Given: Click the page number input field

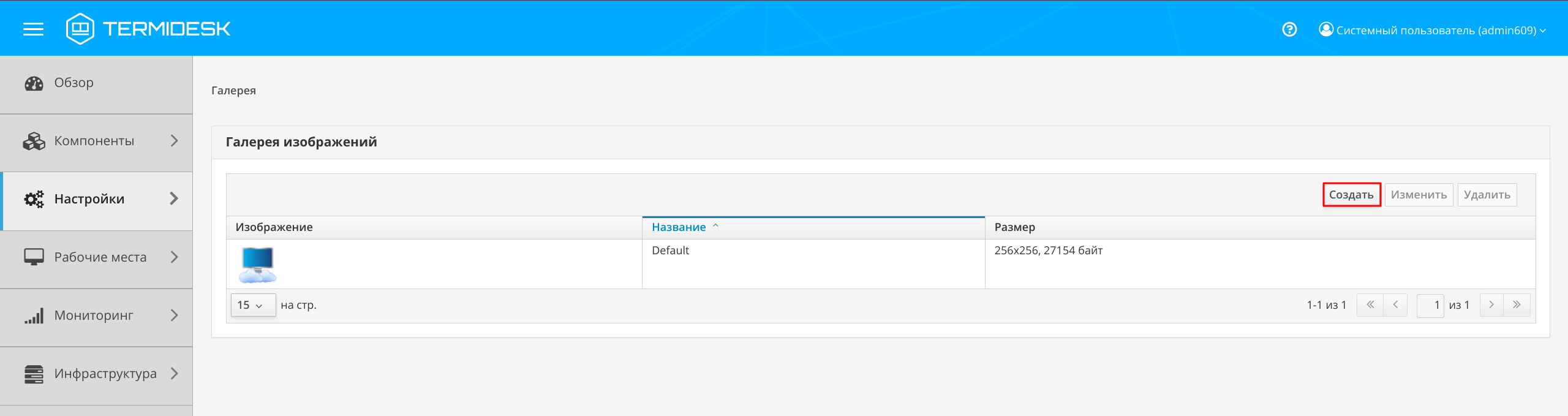Looking at the screenshot, I should pyautogui.click(x=1430, y=305).
